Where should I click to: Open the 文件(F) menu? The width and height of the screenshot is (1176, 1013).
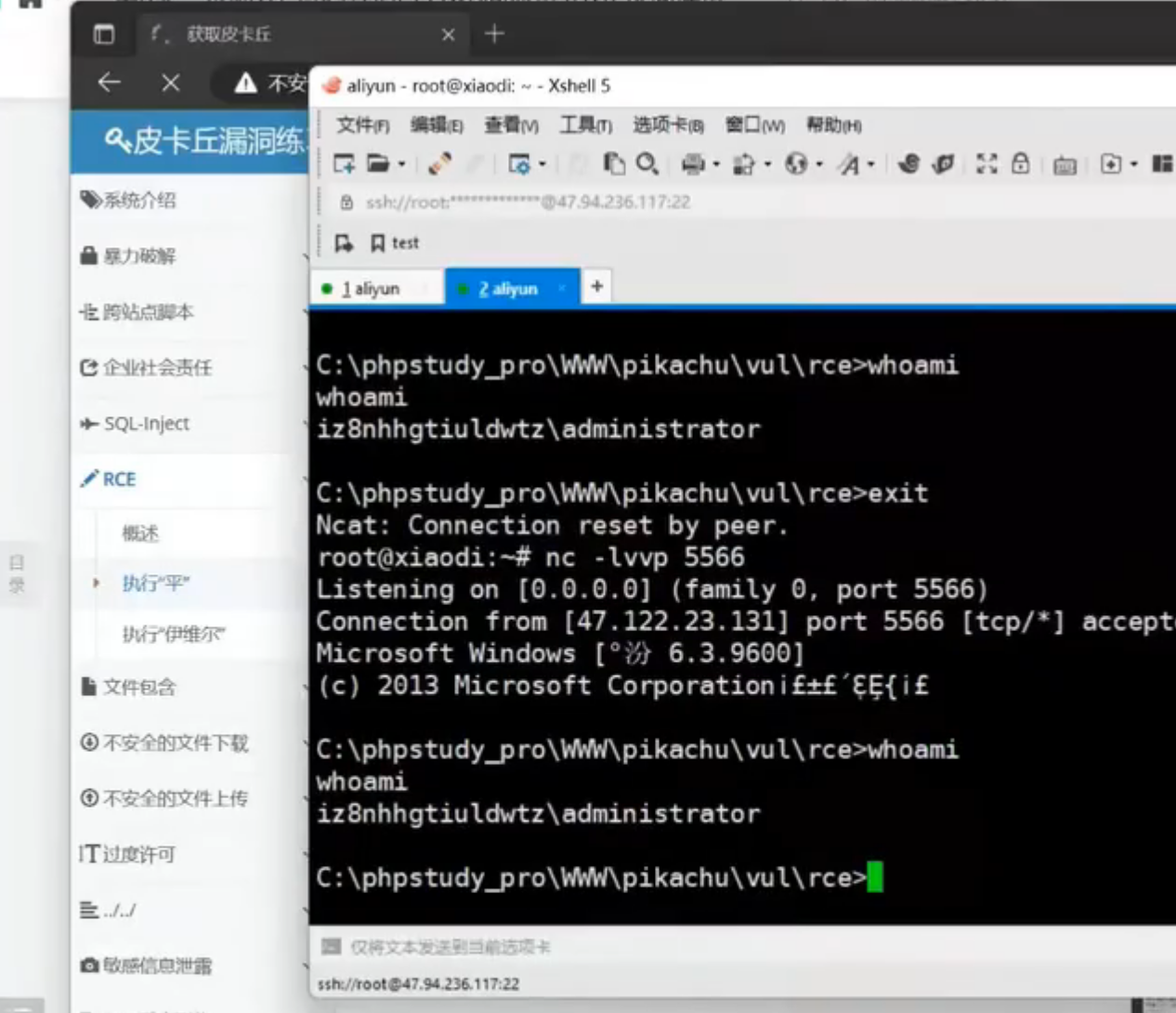pos(362,125)
